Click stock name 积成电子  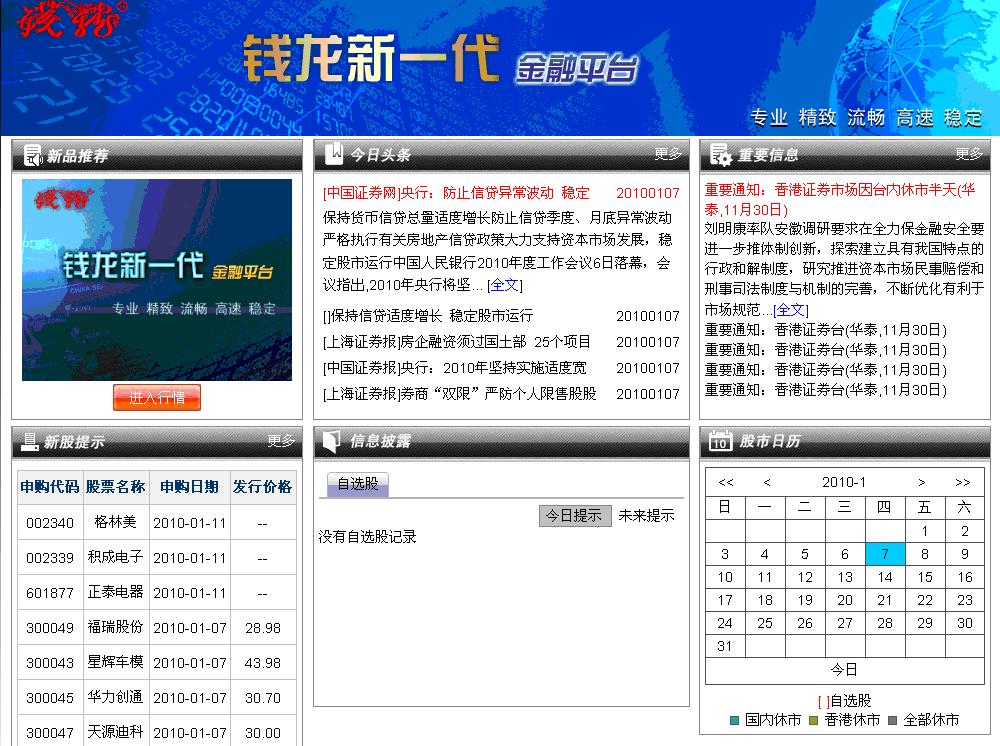[115, 557]
